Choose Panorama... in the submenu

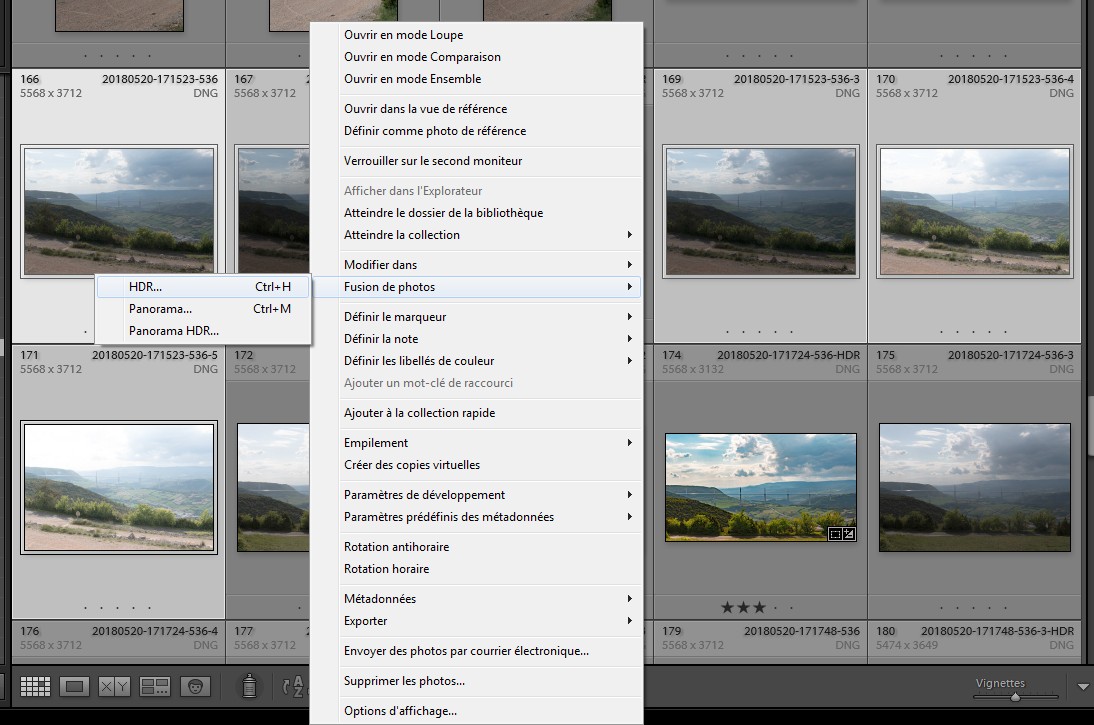tap(203, 308)
